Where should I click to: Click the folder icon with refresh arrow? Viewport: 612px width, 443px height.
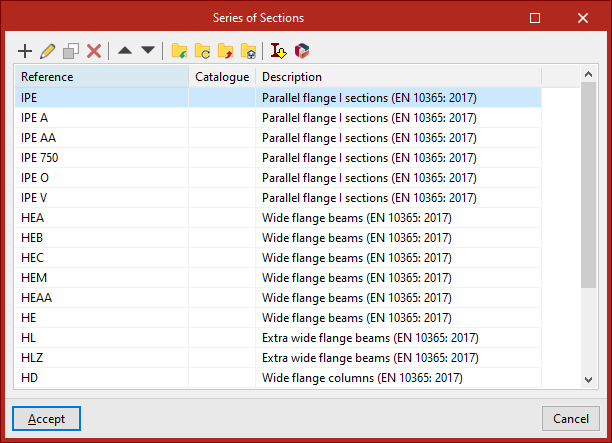coord(202,50)
